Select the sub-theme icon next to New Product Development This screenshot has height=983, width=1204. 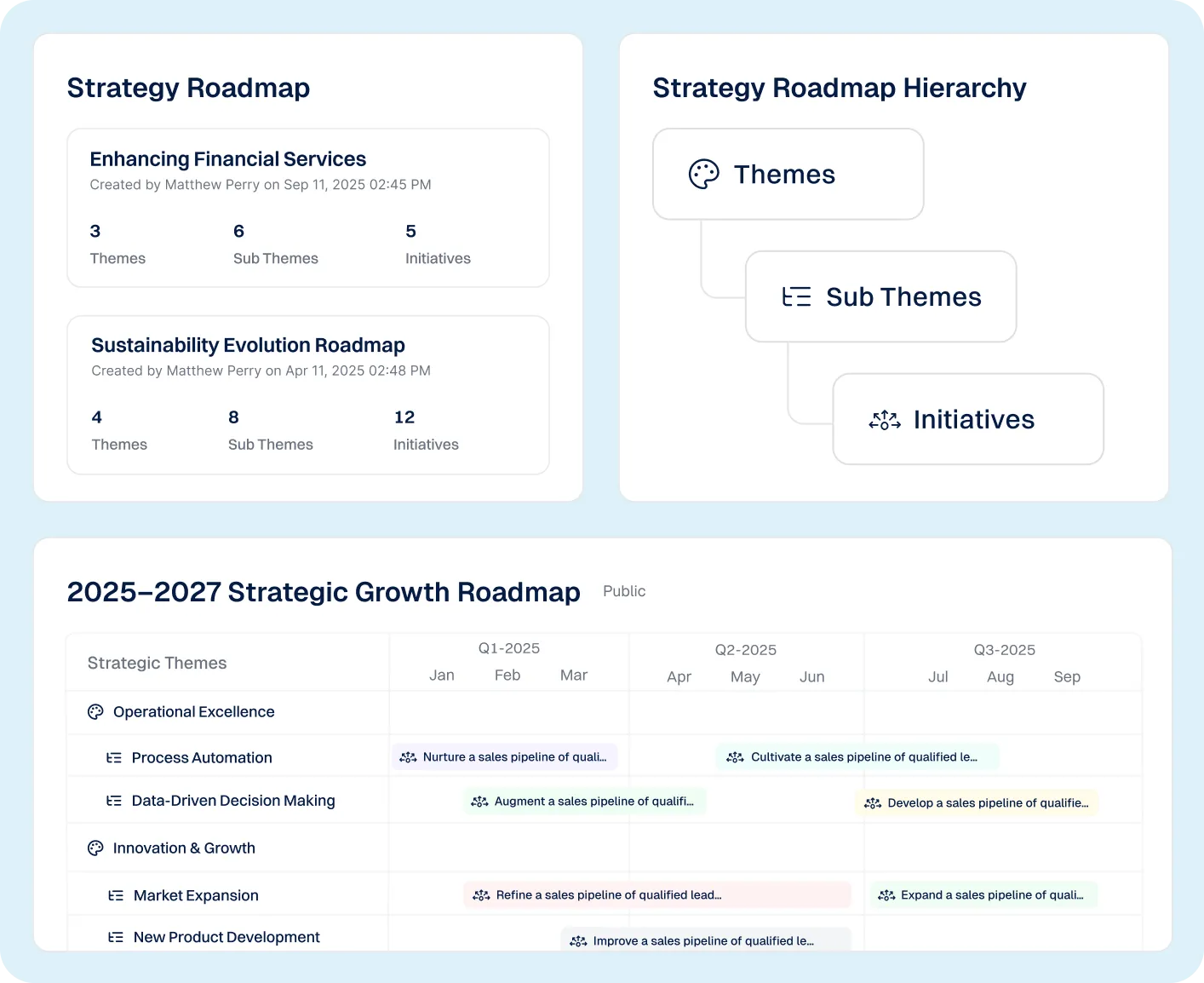point(115,936)
